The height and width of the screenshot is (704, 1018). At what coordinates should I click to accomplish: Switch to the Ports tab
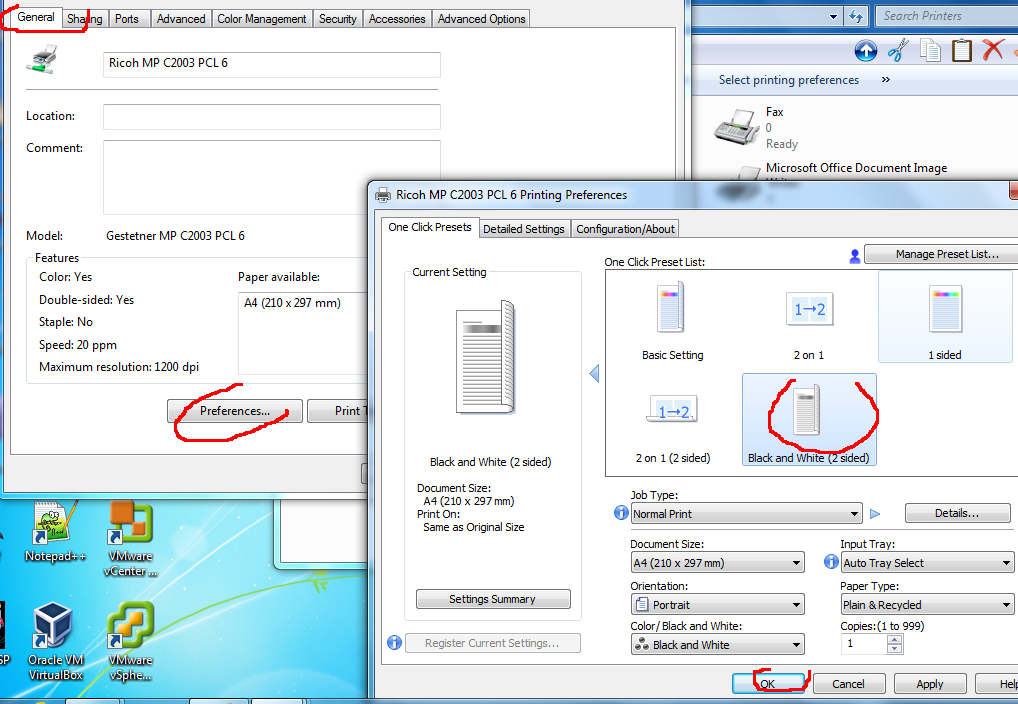tap(127, 19)
